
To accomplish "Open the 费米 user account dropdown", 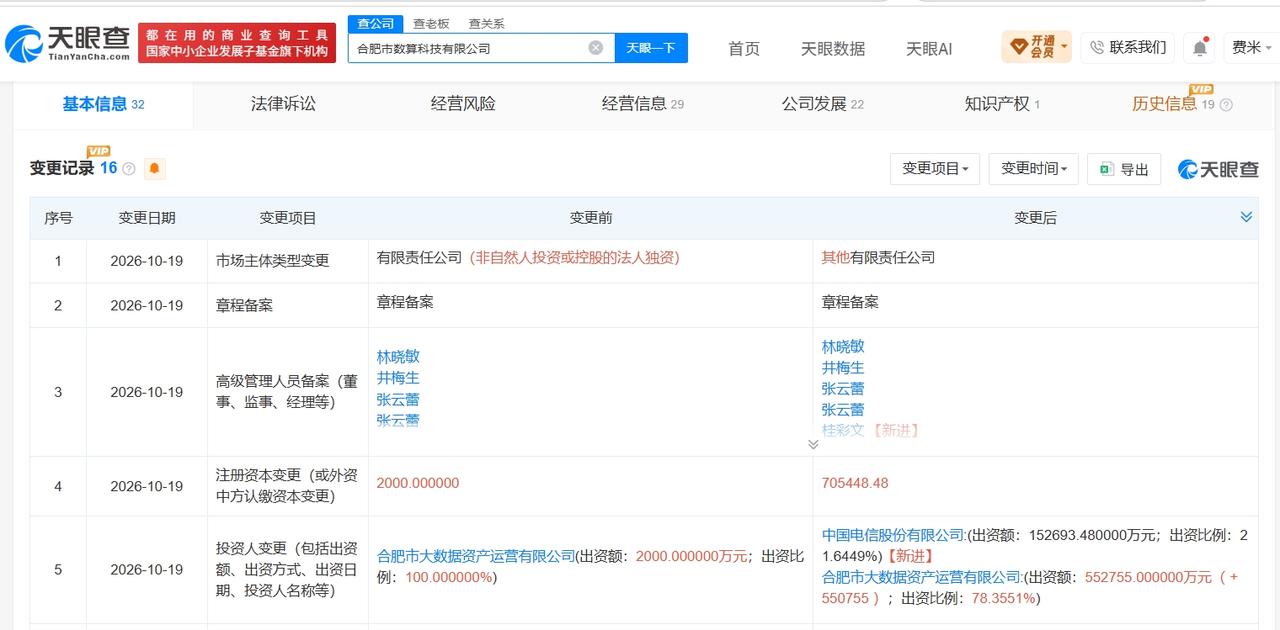I will [x=1251, y=47].
